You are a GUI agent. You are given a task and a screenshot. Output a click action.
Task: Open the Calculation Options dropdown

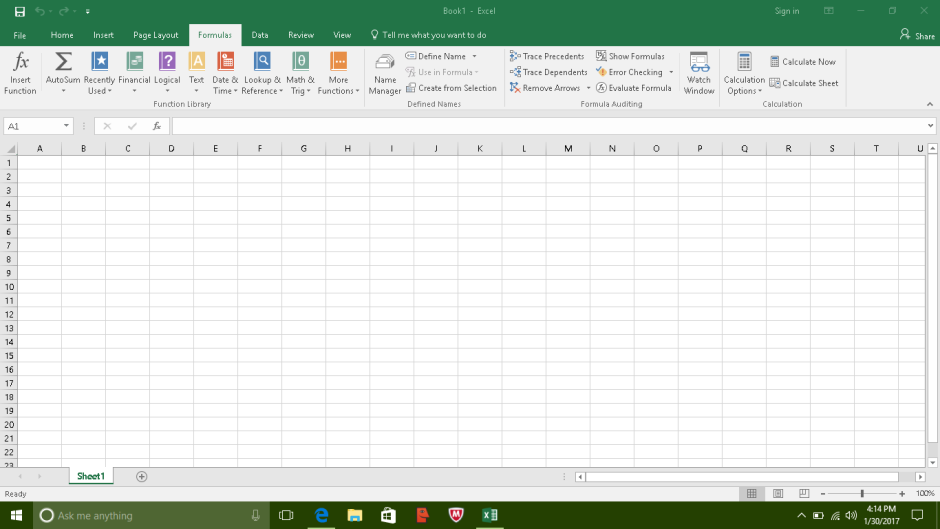(x=744, y=73)
